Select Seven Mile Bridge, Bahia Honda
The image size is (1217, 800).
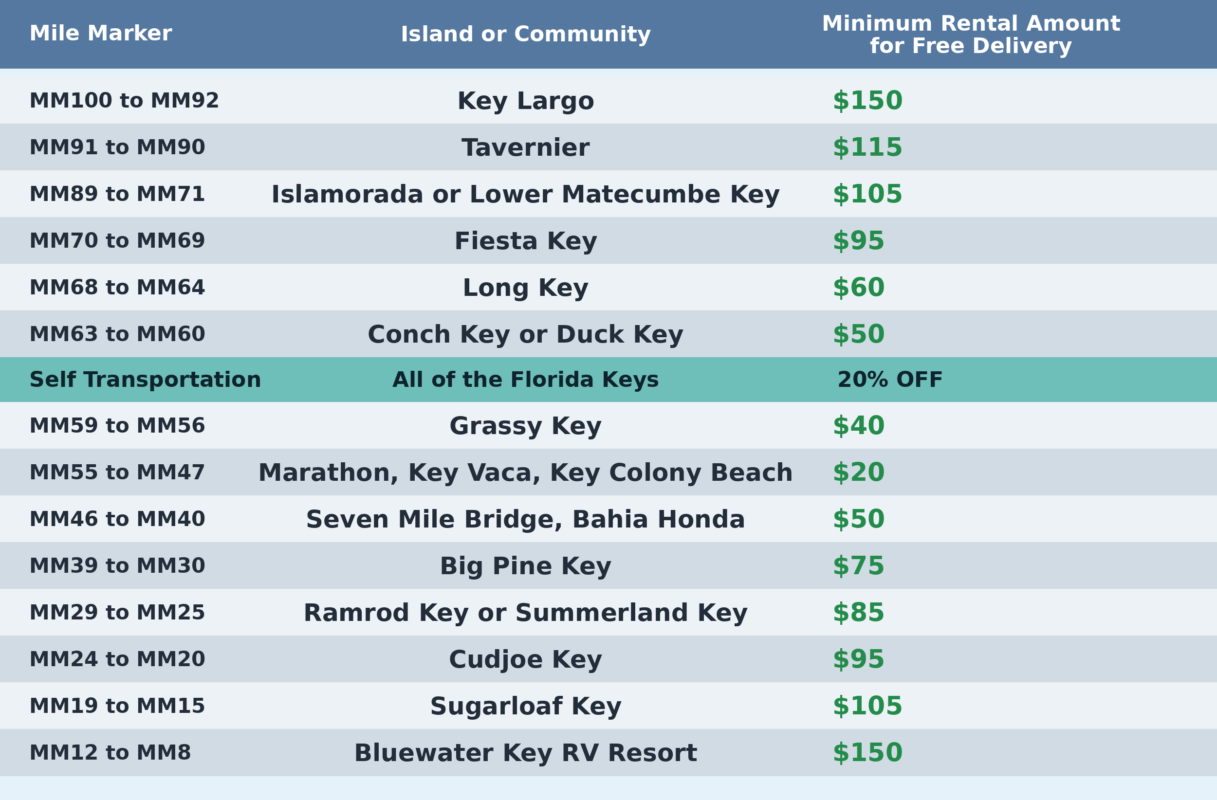pyautogui.click(x=525, y=520)
